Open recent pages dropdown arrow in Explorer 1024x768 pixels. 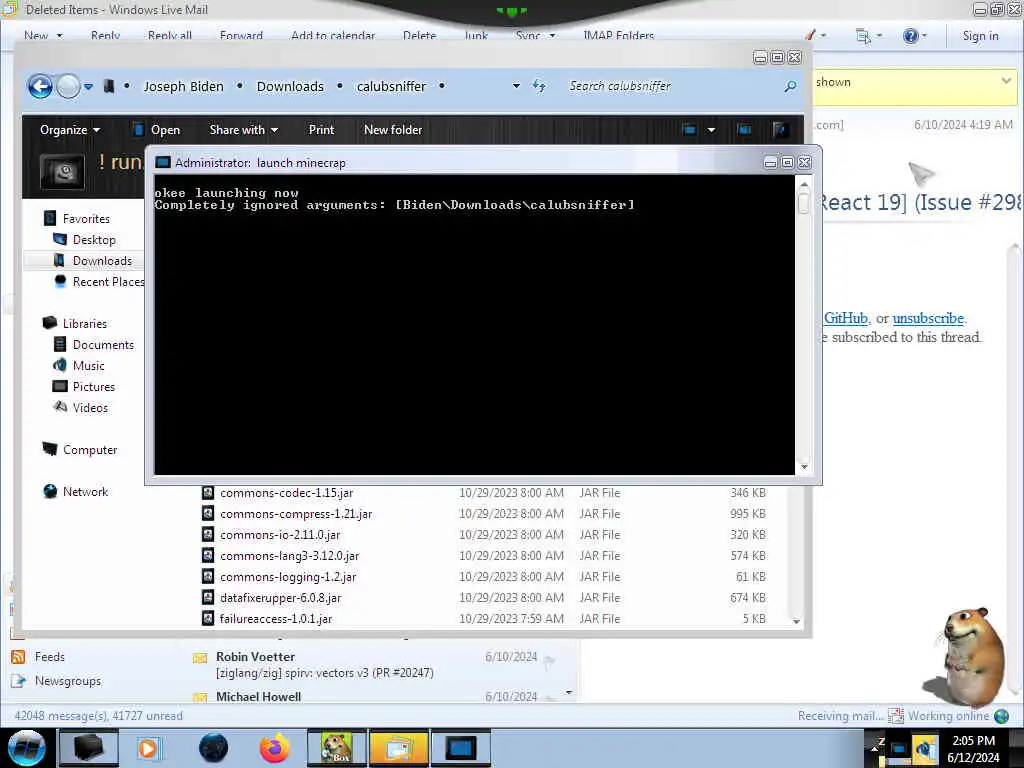point(88,86)
